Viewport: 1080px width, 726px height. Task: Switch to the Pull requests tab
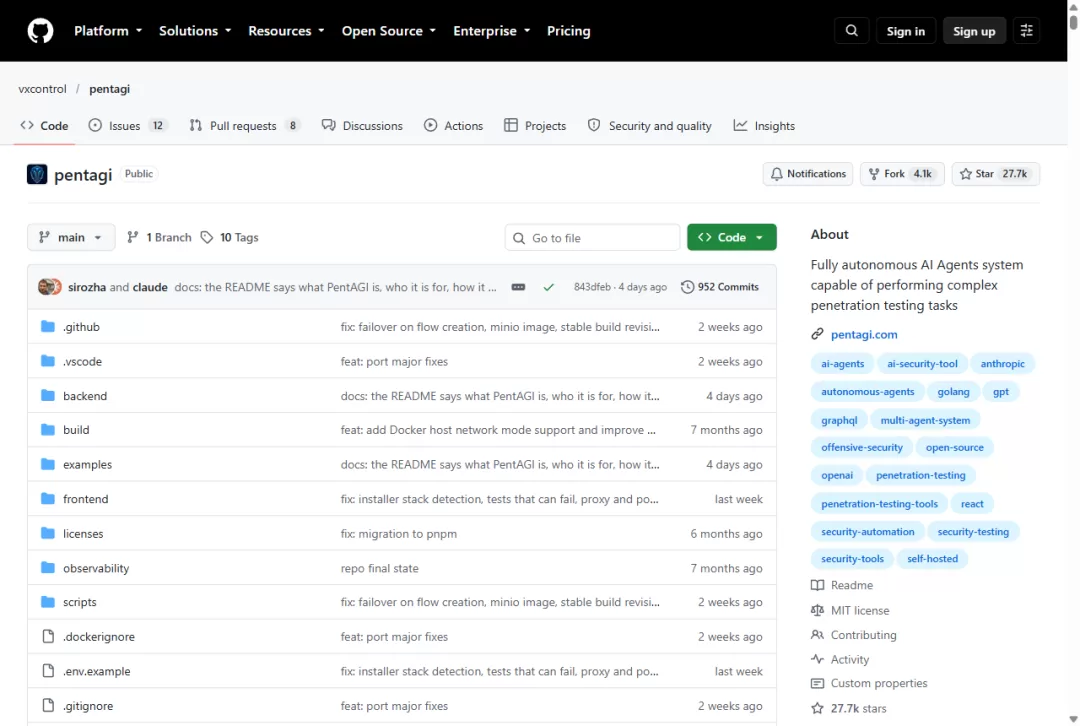245,125
